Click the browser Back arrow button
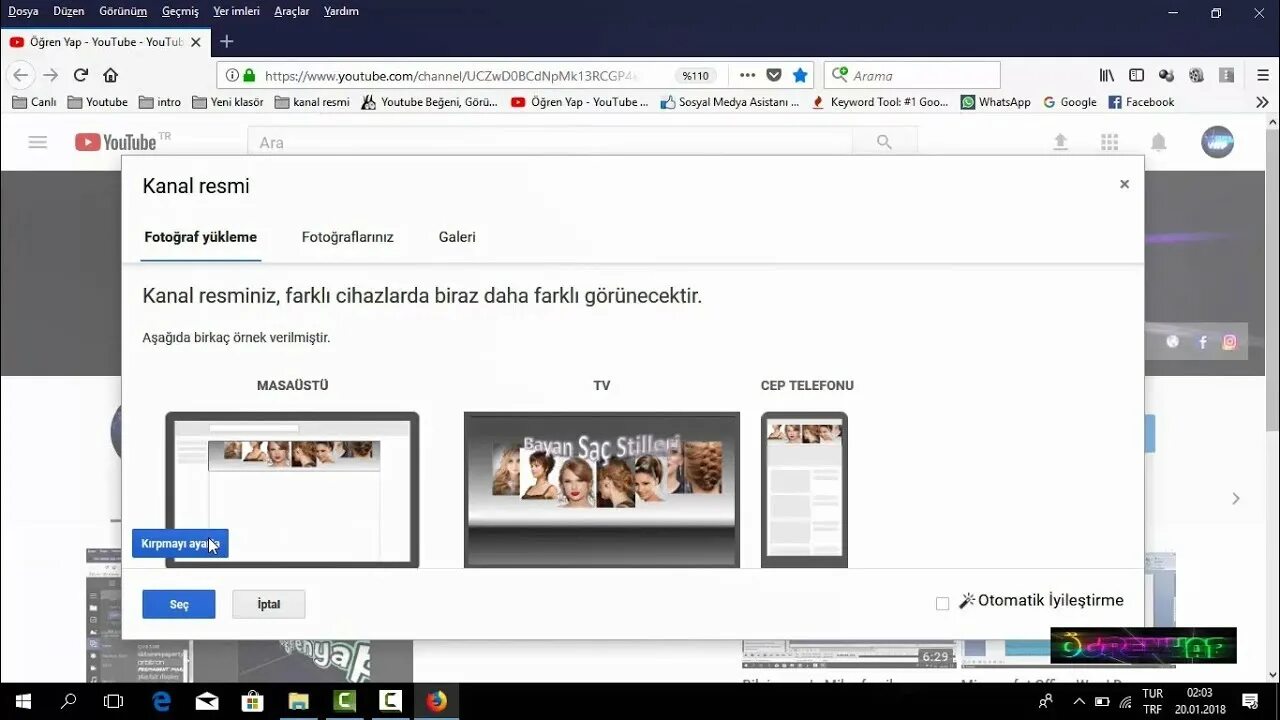 [x=20, y=75]
